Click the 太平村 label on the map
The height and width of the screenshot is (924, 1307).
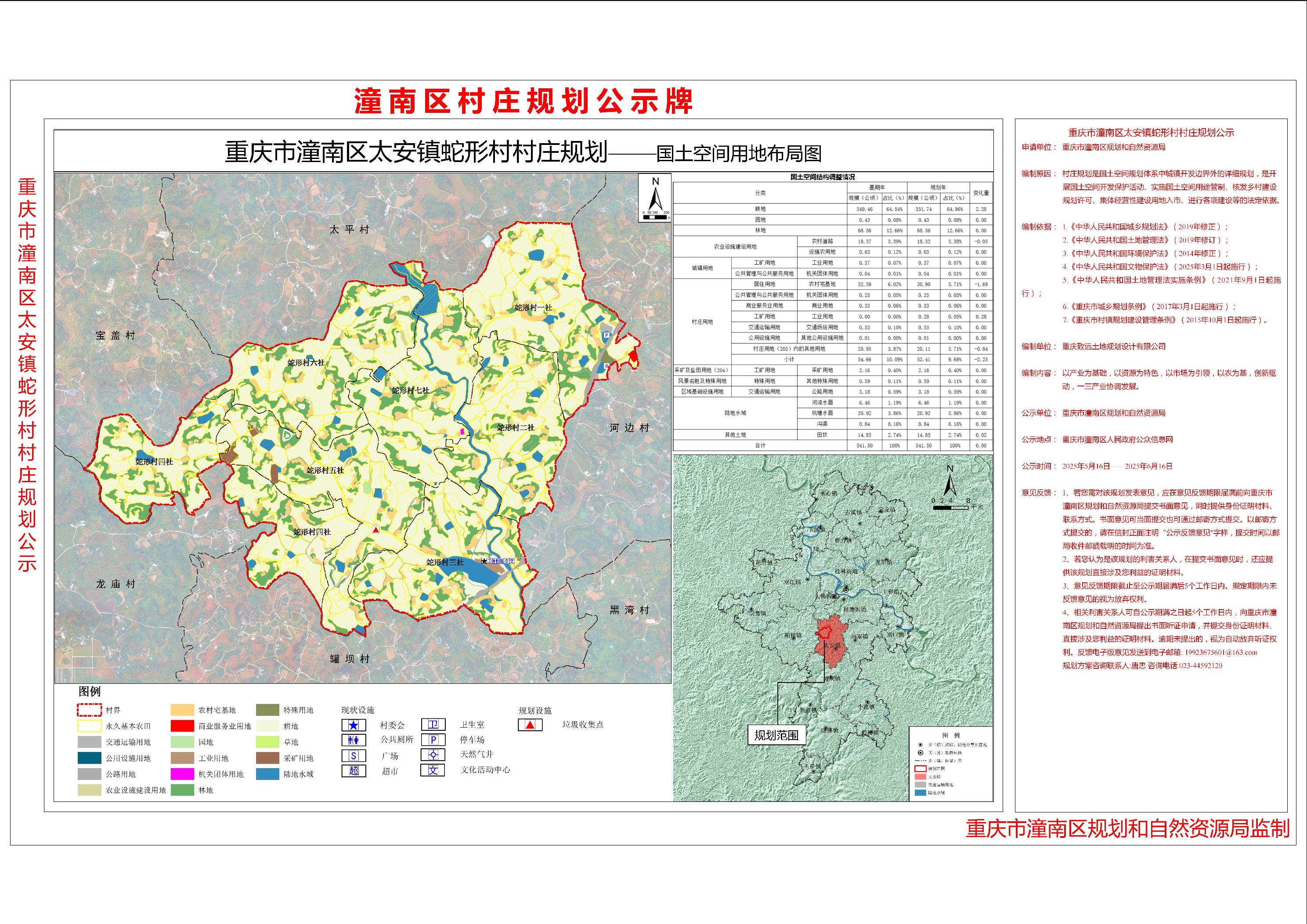coord(350,229)
